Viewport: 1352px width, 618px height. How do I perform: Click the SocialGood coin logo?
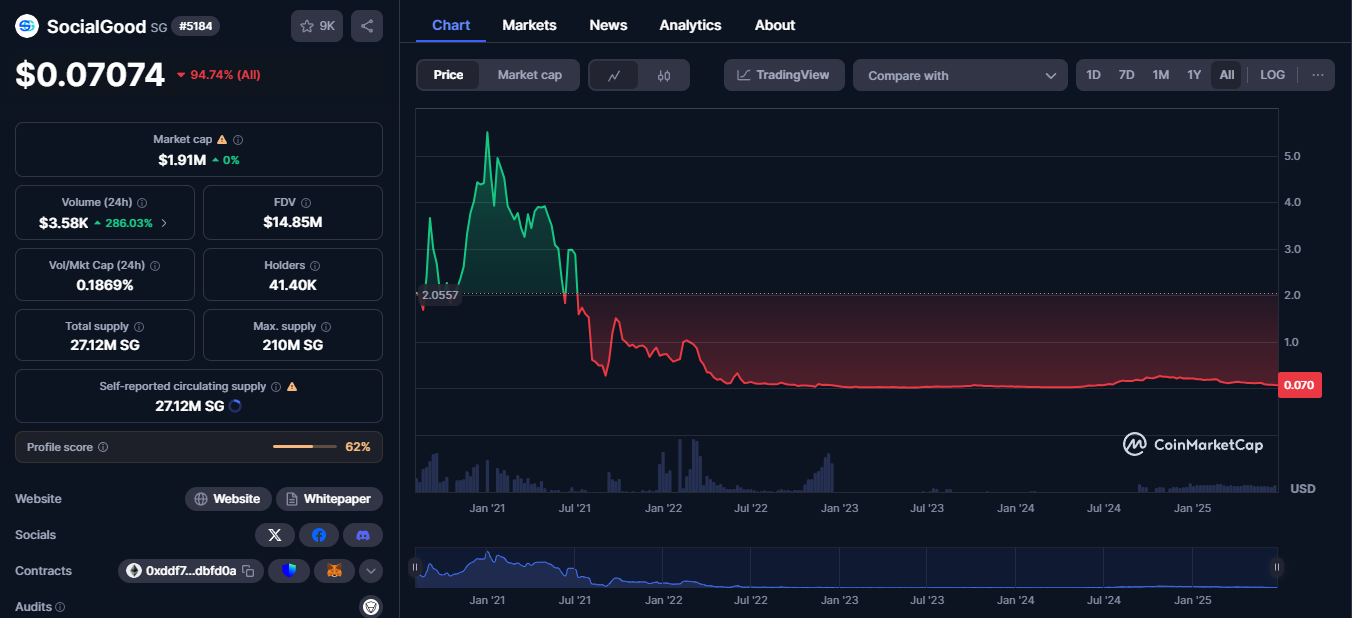coord(27,26)
